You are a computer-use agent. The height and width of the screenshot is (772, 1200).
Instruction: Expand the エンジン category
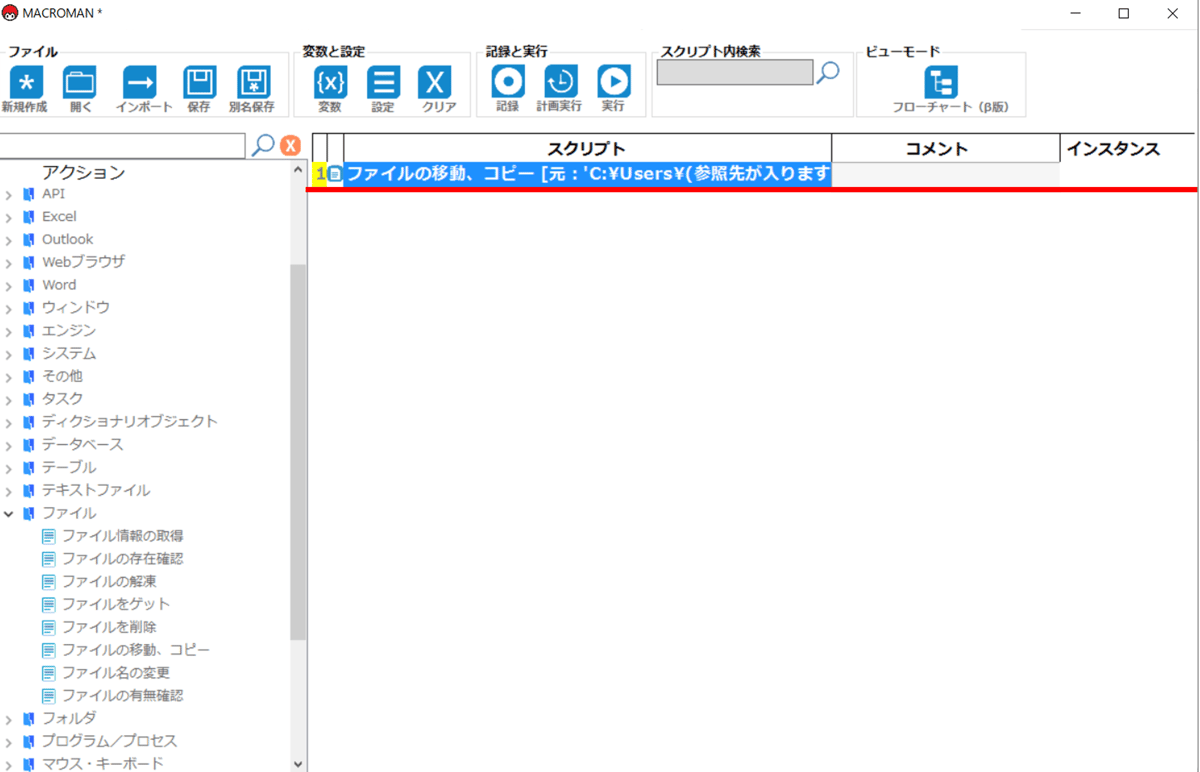[x=8, y=331]
